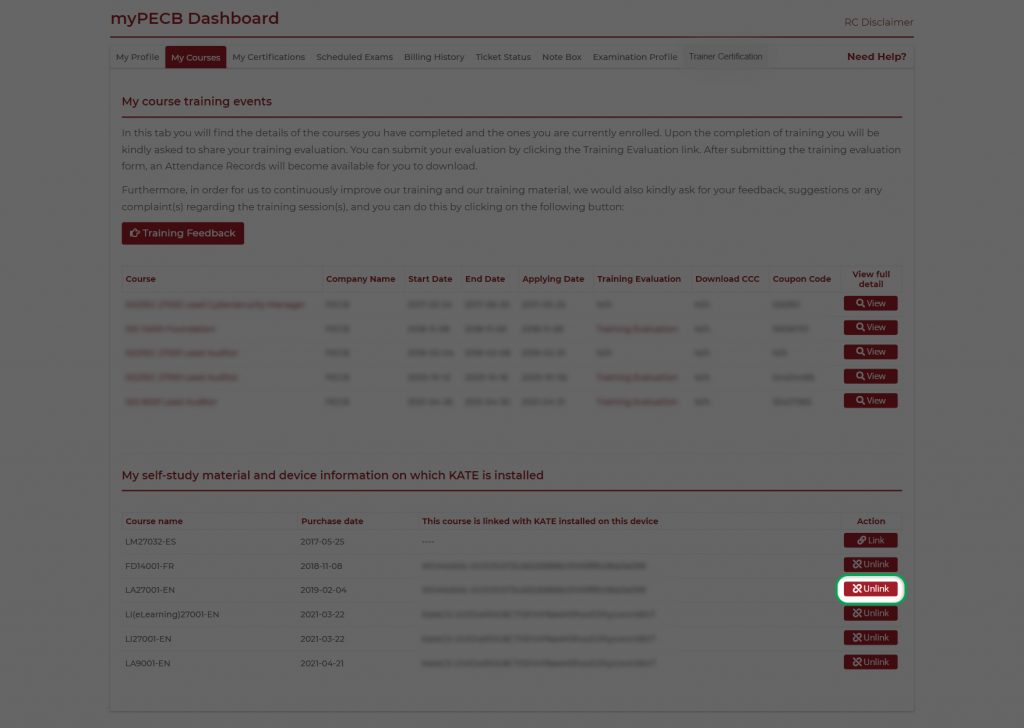Select the FD14001-FR course name cell
The width and height of the screenshot is (1024, 728).
click(x=150, y=566)
